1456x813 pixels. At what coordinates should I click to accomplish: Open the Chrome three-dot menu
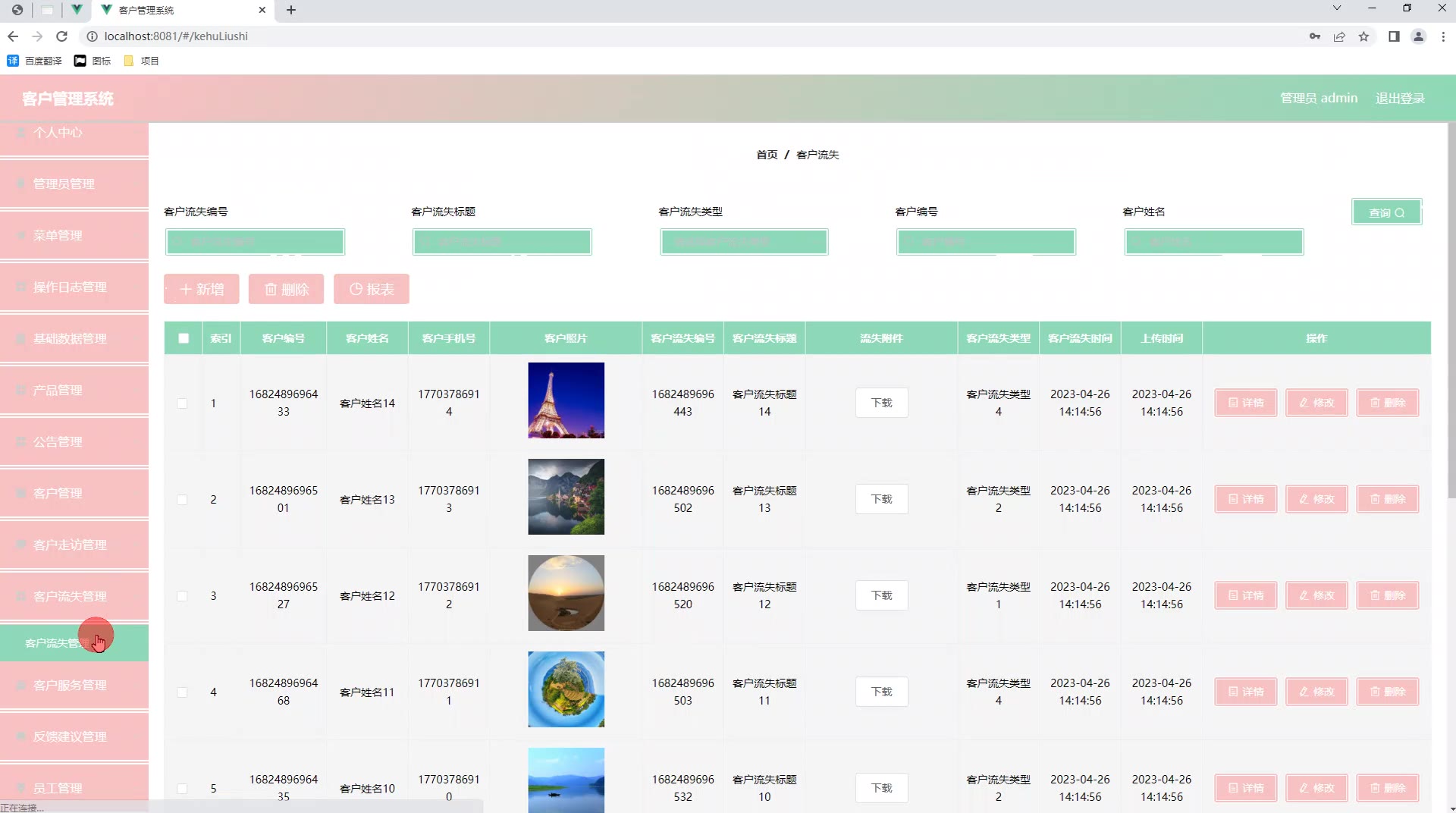(1443, 36)
